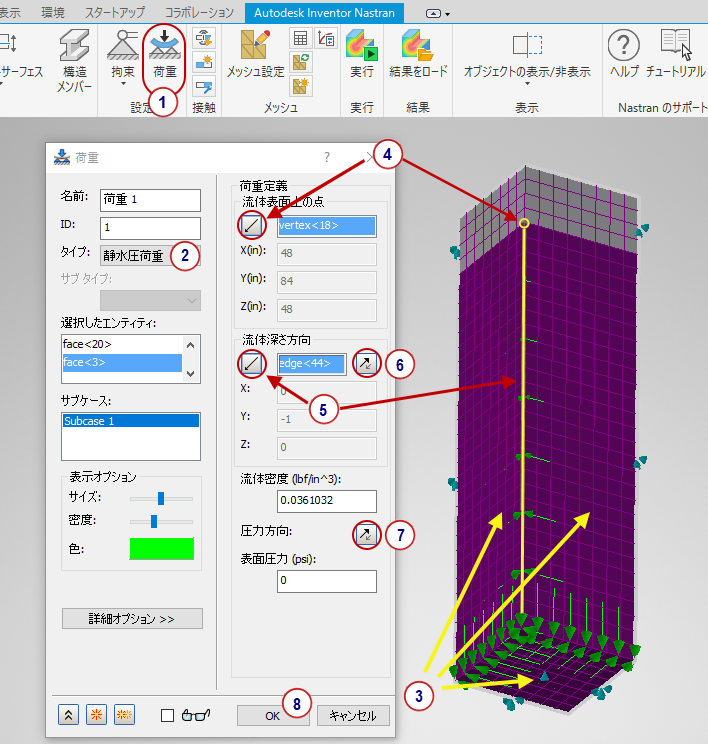Adjust the 密度 slider
The height and width of the screenshot is (744, 708).
pyautogui.click(x=154, y=521)
